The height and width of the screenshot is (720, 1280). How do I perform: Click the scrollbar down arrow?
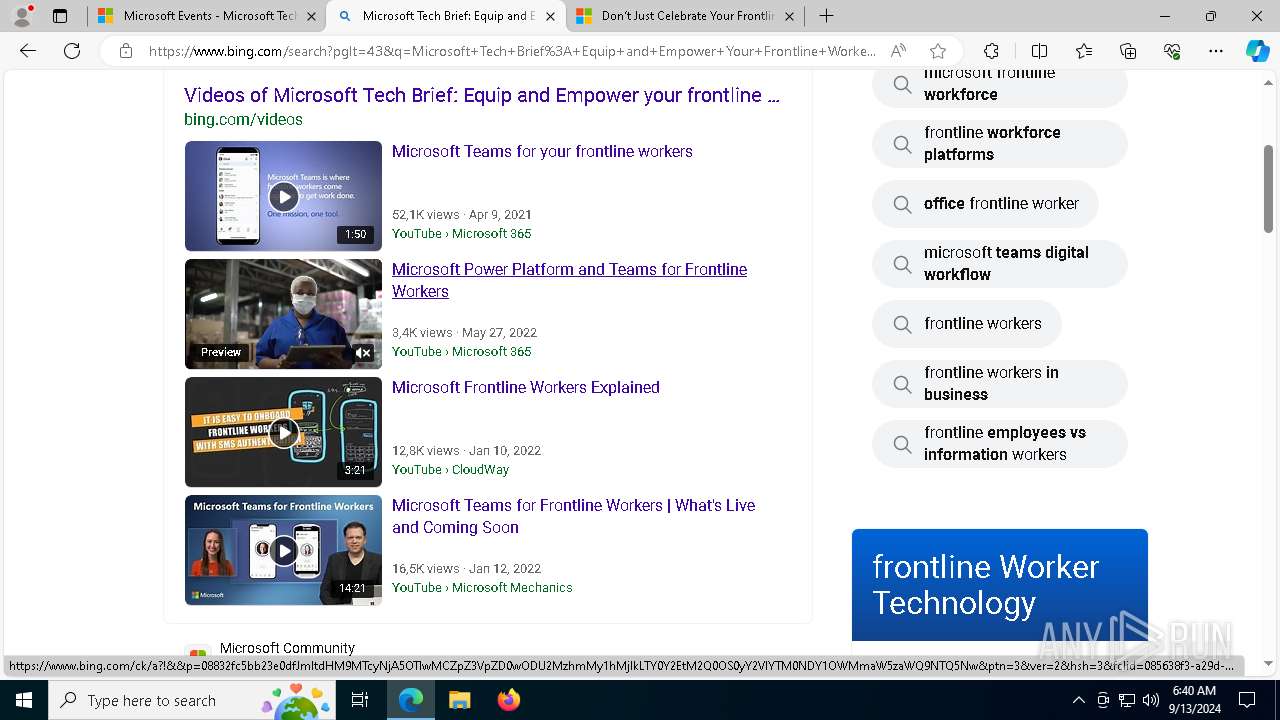(x=1268, y=663)
